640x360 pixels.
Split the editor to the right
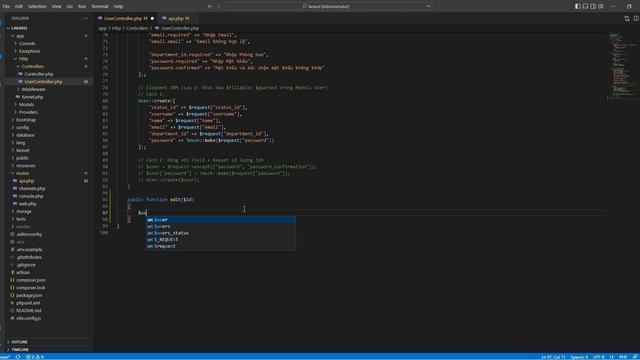coord(636,18)
